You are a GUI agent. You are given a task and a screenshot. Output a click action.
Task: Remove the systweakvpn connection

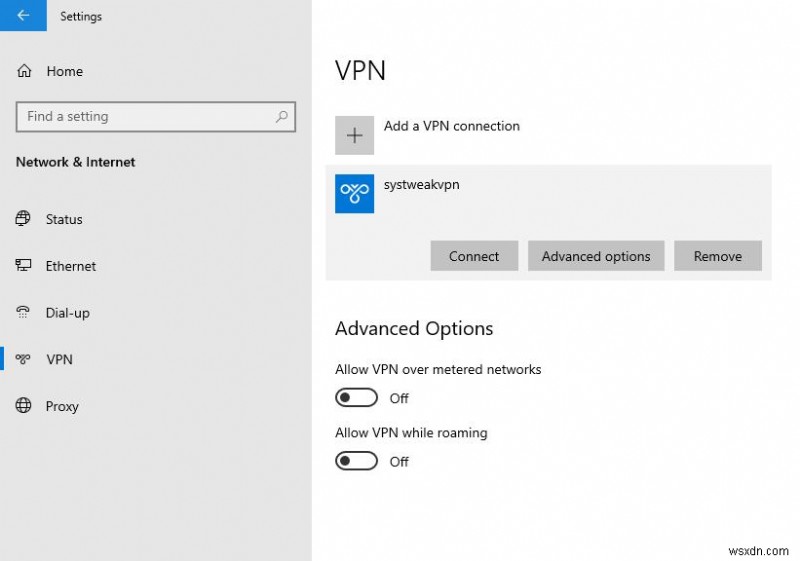point(717,256)
